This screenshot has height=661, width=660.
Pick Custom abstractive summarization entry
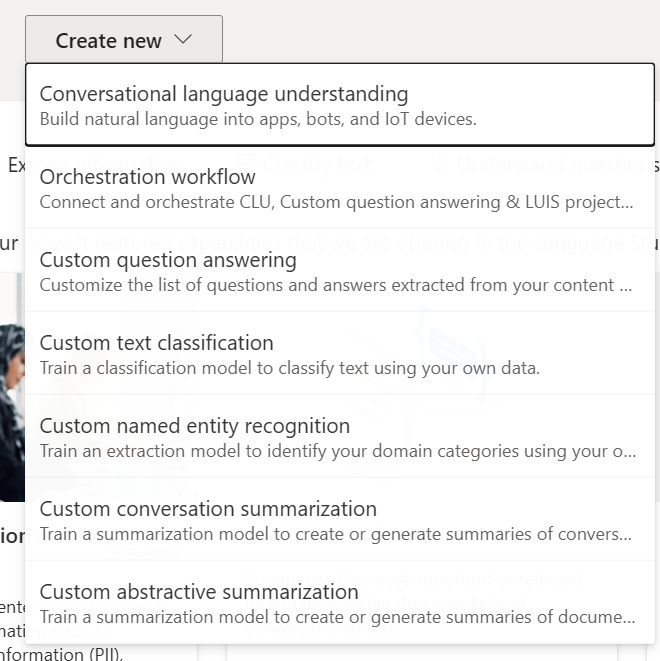click(x=340, y=603)
